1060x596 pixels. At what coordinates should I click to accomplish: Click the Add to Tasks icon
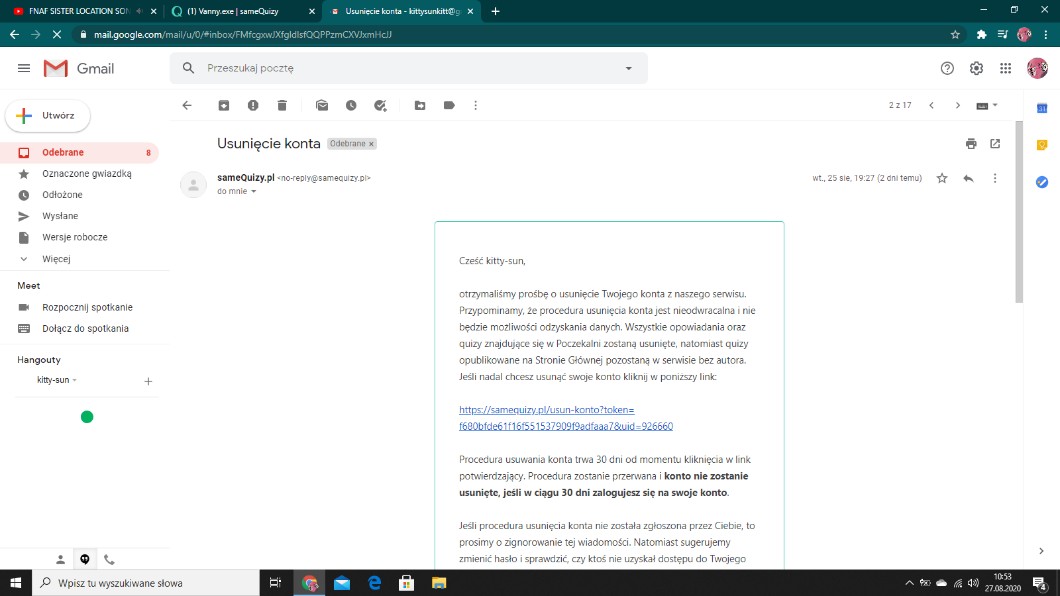pyautogui.click(x=380, y=105)
